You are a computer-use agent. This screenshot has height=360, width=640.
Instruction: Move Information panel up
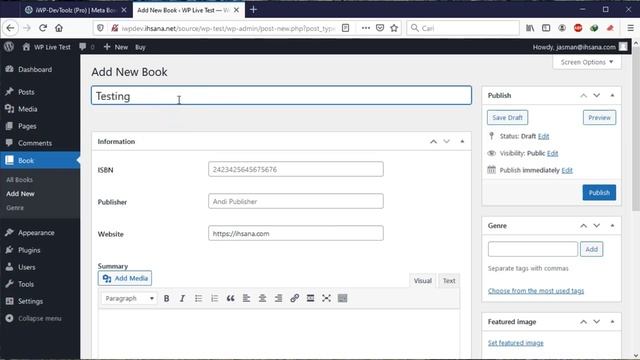433,142
